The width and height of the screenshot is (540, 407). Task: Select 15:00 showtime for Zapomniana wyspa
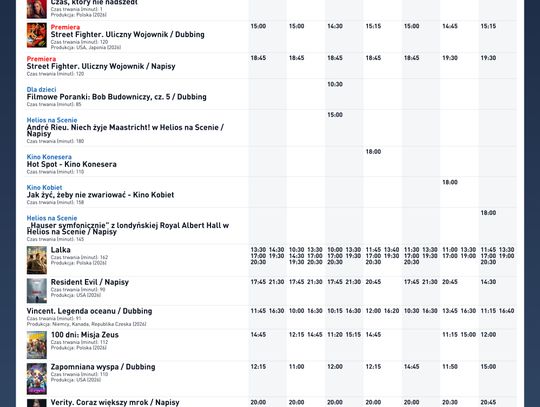tap(488, 367)
